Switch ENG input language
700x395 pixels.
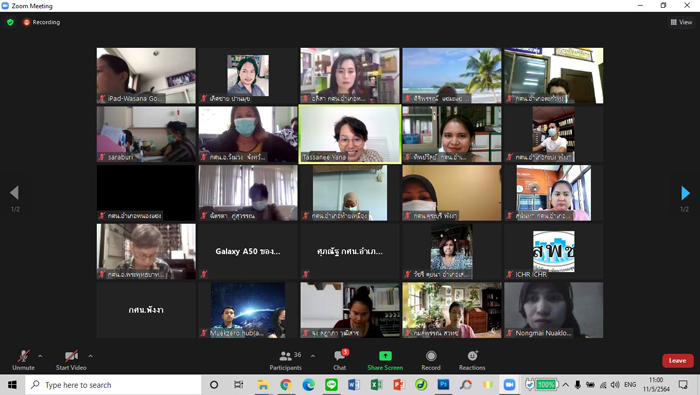[x=630, y=385]
